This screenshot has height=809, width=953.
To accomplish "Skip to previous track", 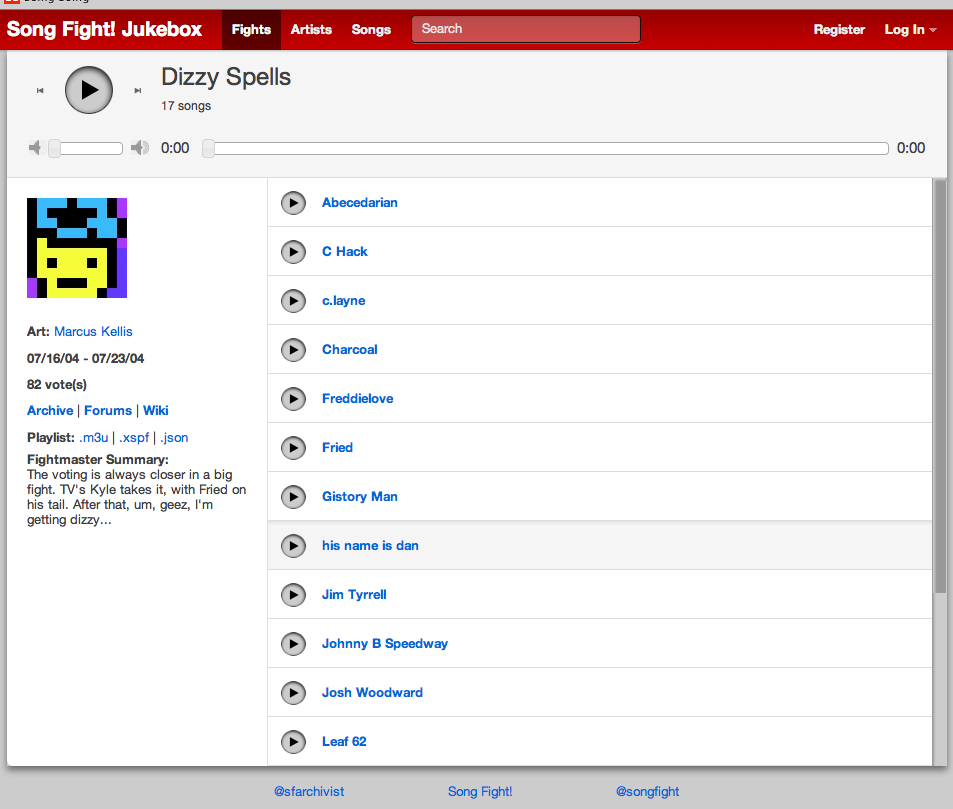I will 40,91.
